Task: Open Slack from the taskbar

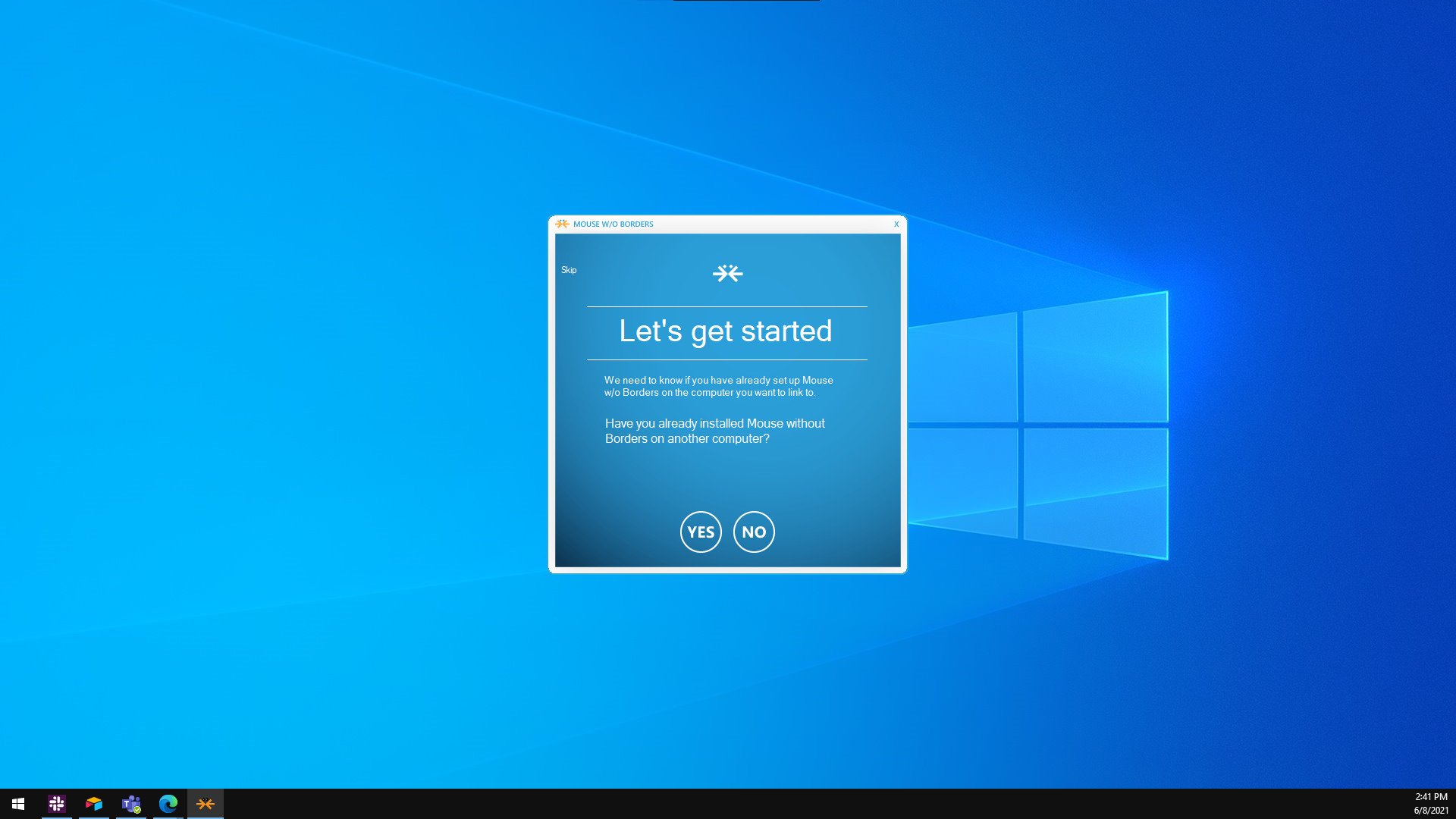Action: (x=57, y=804)
